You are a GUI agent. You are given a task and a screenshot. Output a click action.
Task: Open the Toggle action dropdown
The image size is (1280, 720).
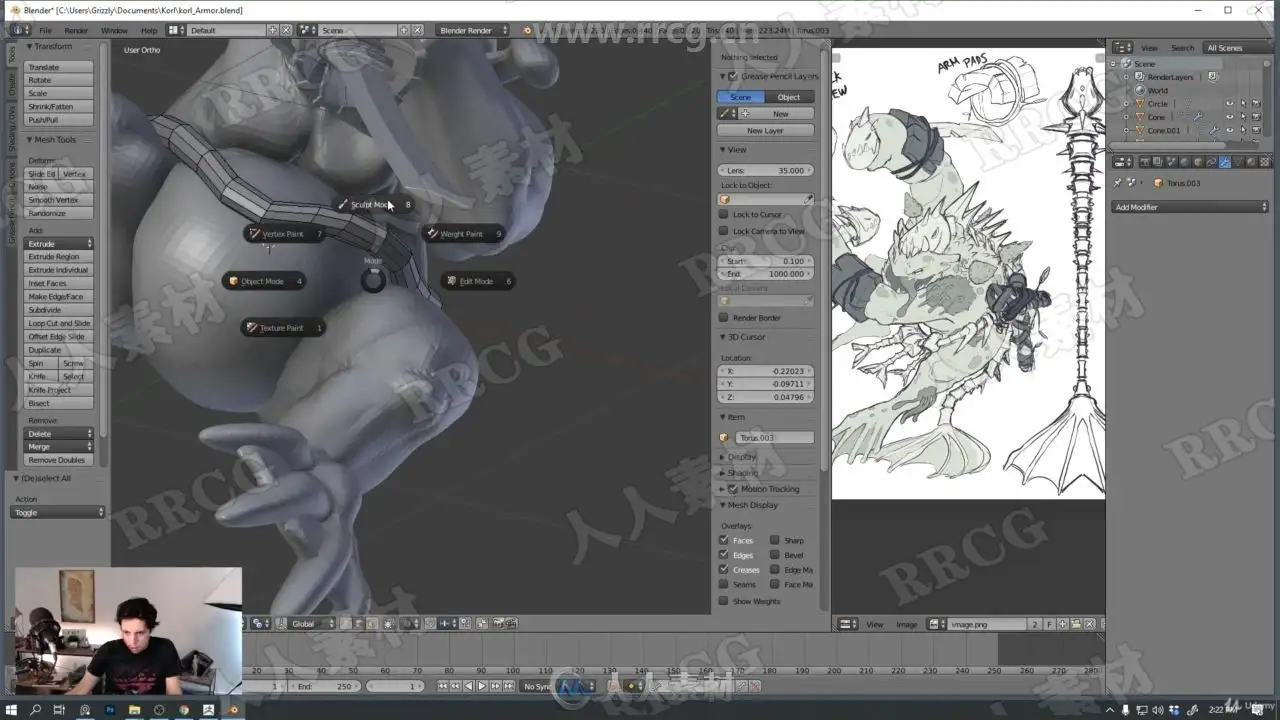pyautogui.click(x=59, y=513)
